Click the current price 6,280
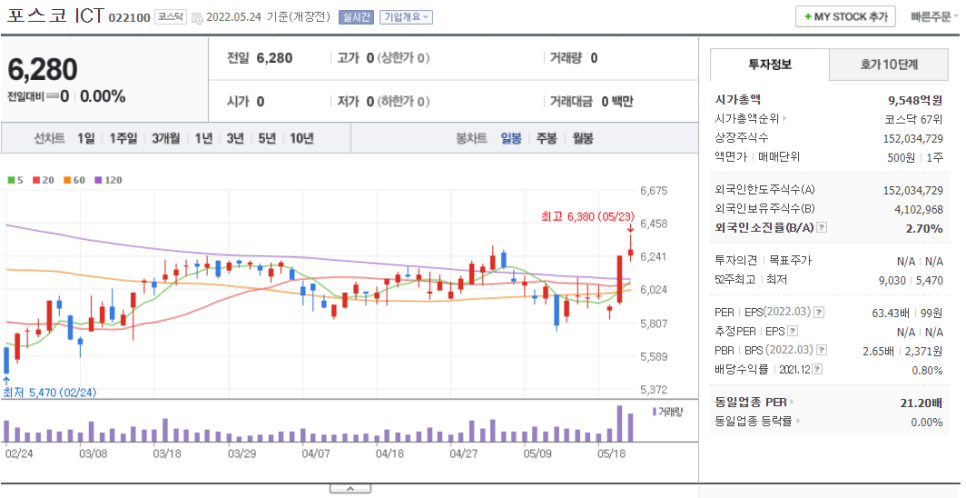The height and width of the screenshot is (498, 966). 43,70
